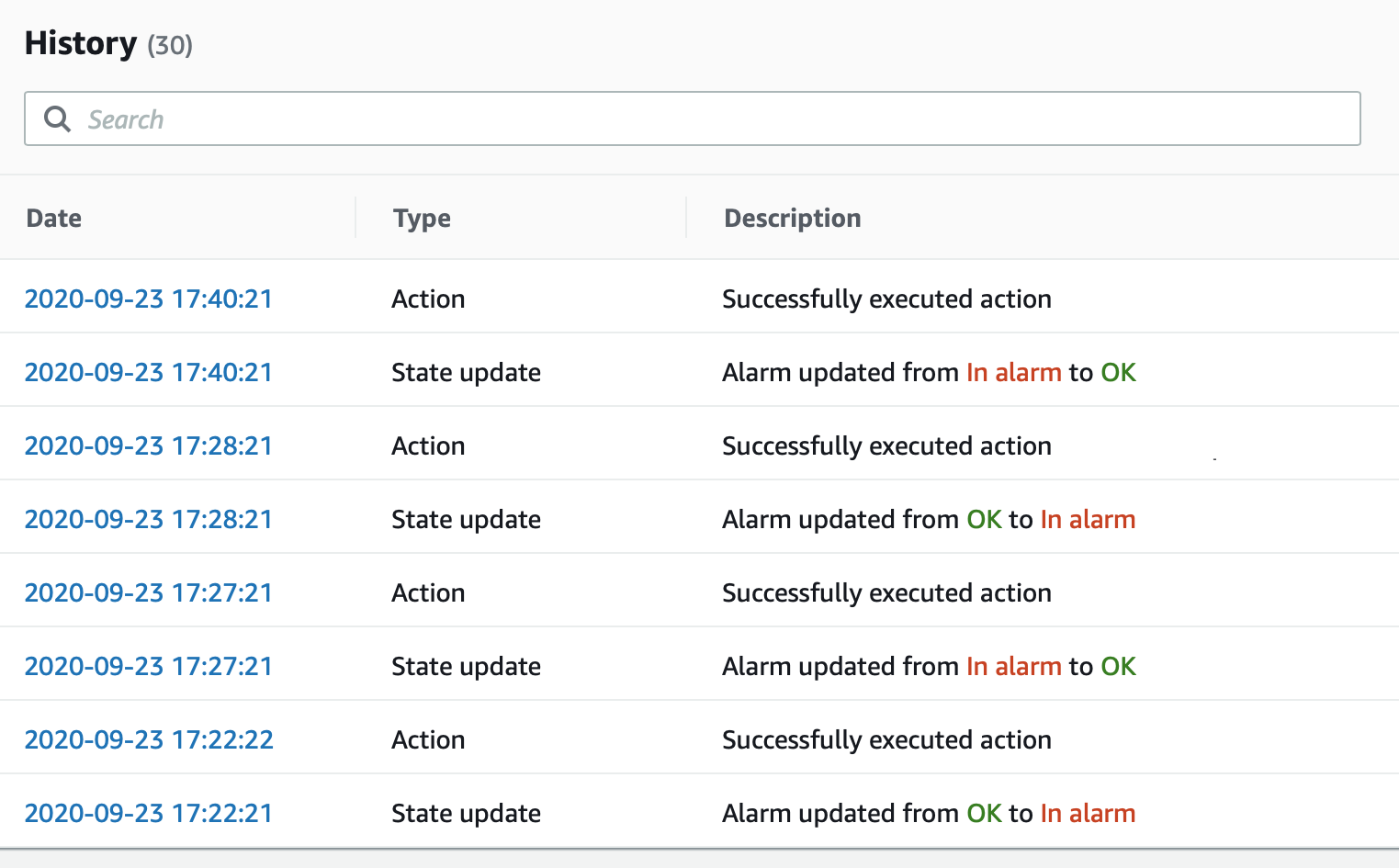
Task: Click the magnifier icon in search bar
Action: [x=57, y=119]
